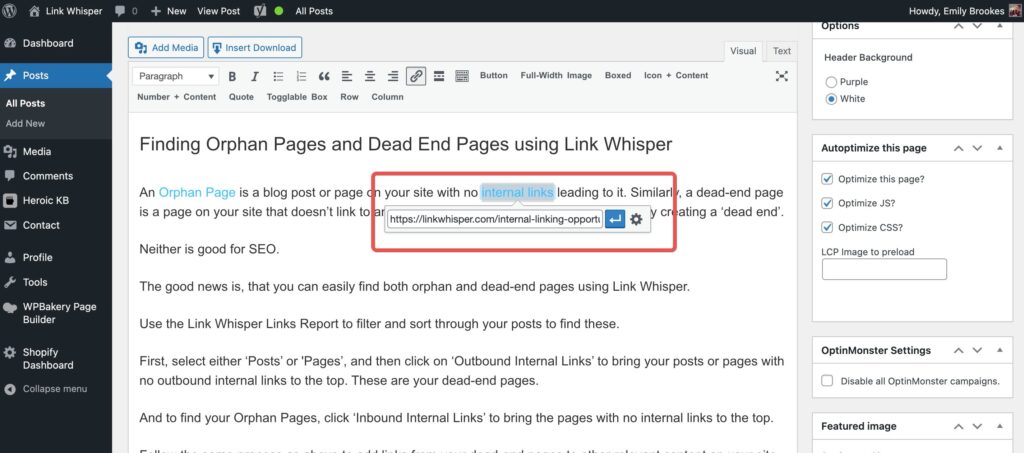Open link options gear icon
The width and height of the screenshot is (1024, 453).
tap(636, 219)
